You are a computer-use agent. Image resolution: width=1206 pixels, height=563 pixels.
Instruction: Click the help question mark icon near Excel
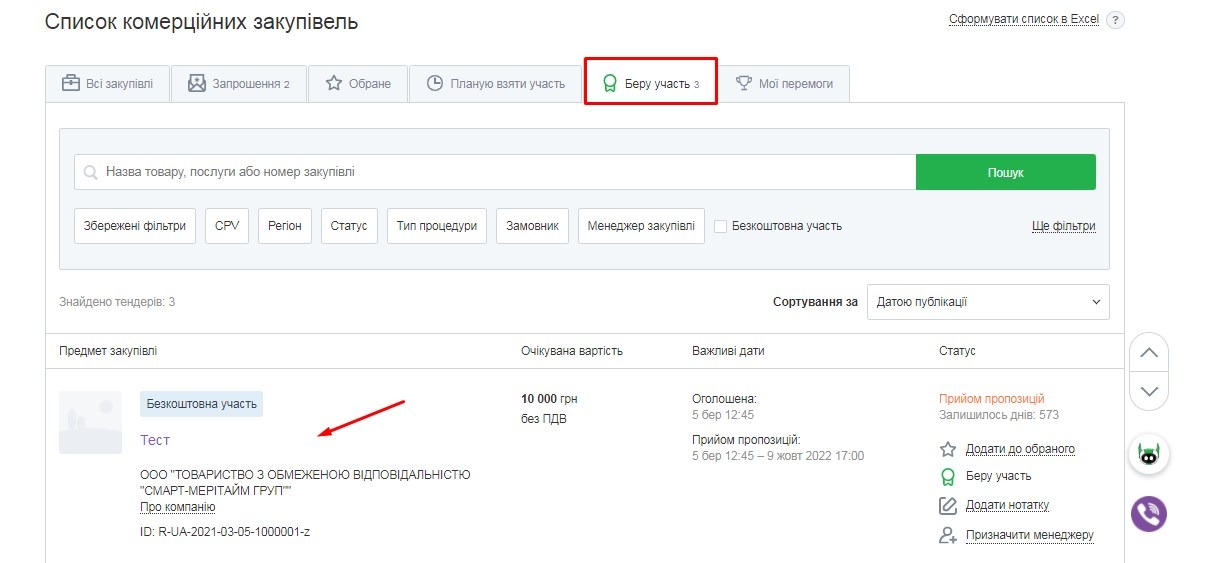click(x=1115, y=20)
